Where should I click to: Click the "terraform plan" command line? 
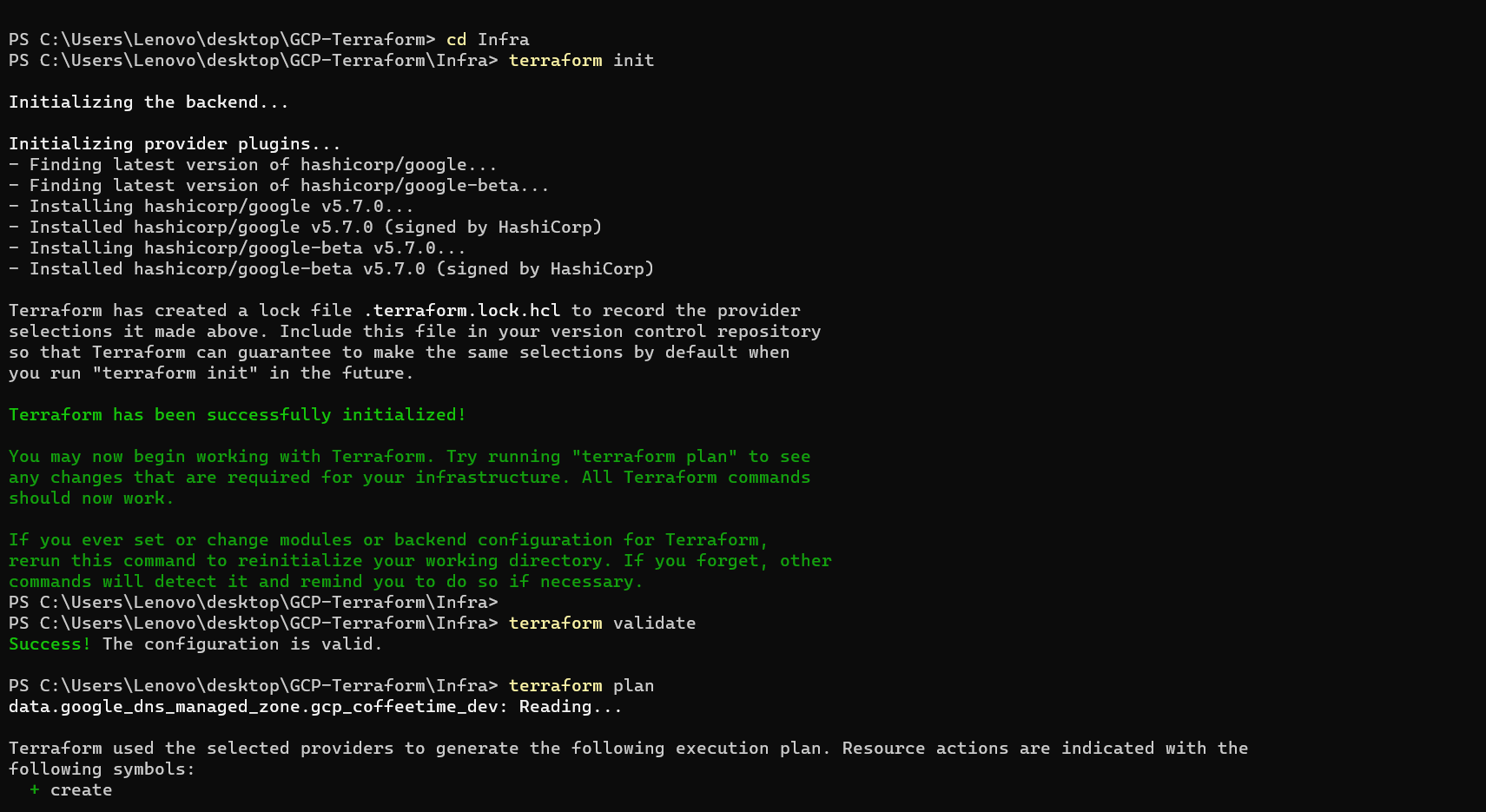(581, 686)
